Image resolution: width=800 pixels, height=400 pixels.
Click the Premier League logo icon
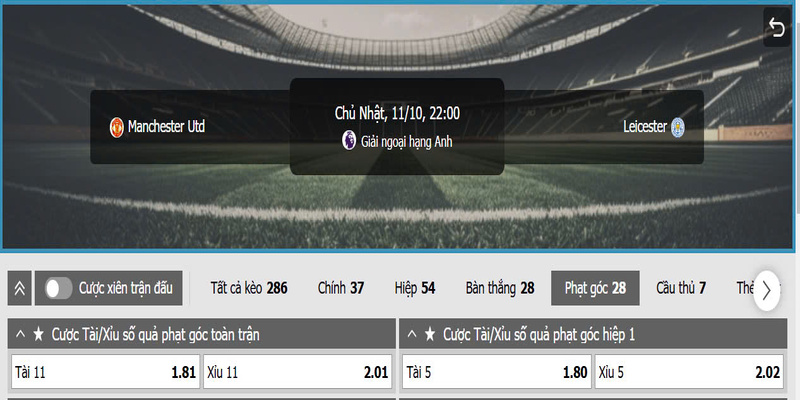pos(349,140)
